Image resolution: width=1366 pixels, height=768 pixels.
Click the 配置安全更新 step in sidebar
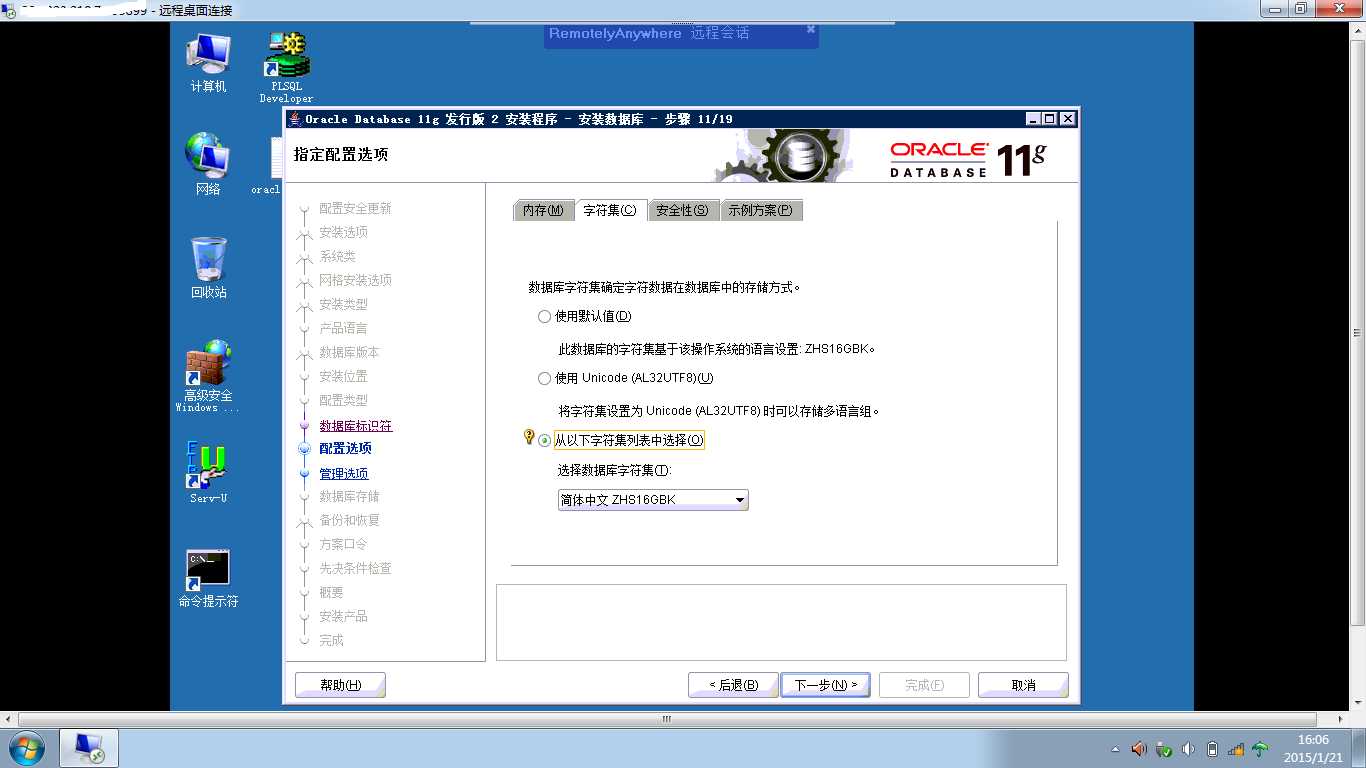pyautogui.click(x=356, y=208)
